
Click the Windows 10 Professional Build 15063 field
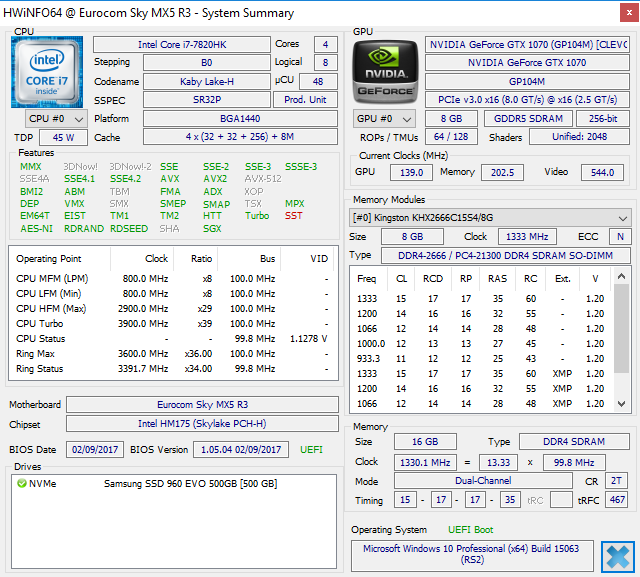click(471, 555)
